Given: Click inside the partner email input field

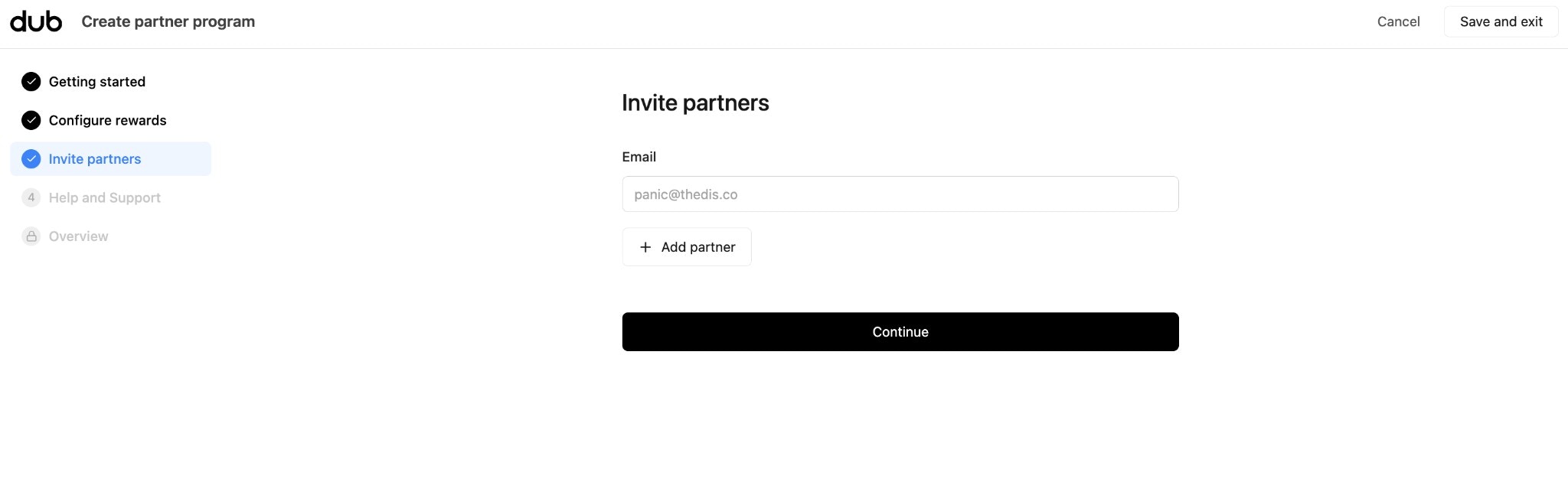Looking at the screenshot, I should pyautogui.click(x=900, y=194).
